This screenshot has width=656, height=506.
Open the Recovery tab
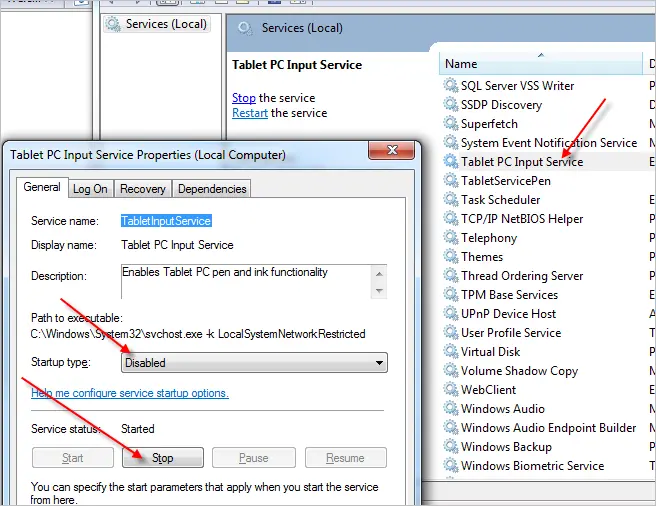(143, 189)
